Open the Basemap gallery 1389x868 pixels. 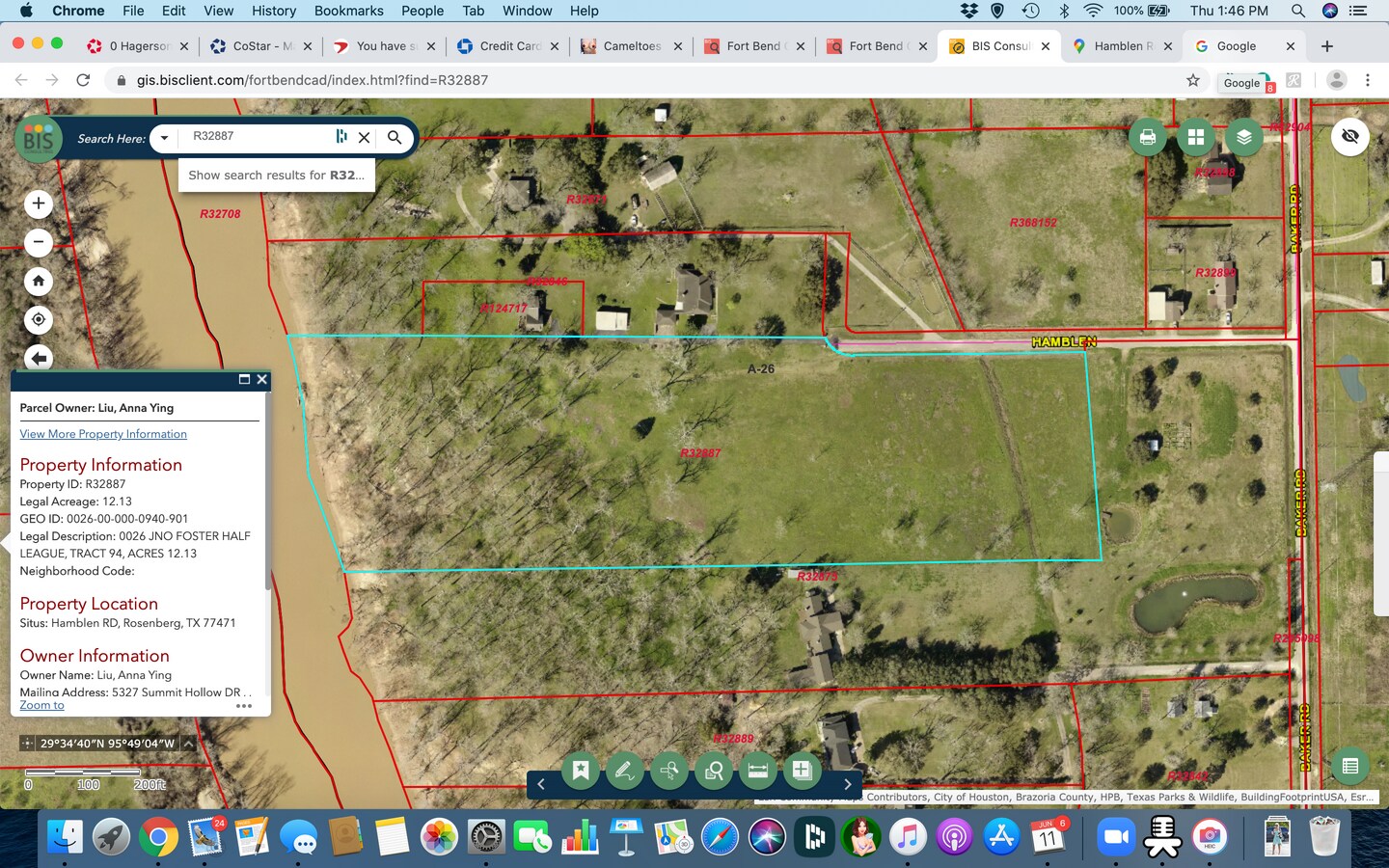(1194, 137)
